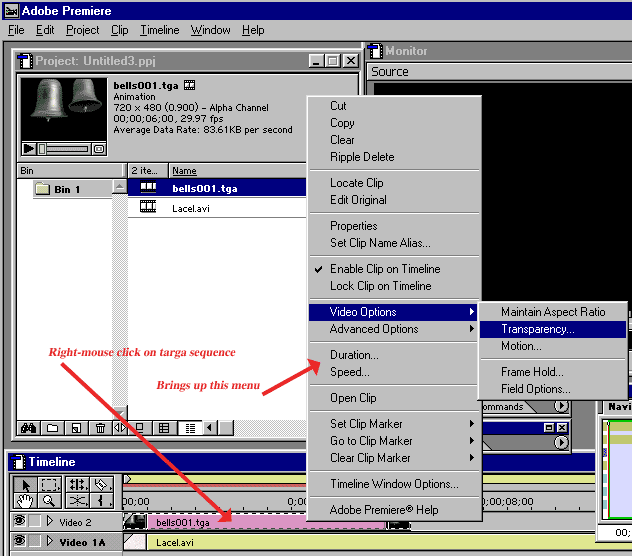Image resolution: width=632 pixels, height=556 pixels.
Task: Click the round flyout arrow beside Commands palette
Action: [x=561, y=406]
